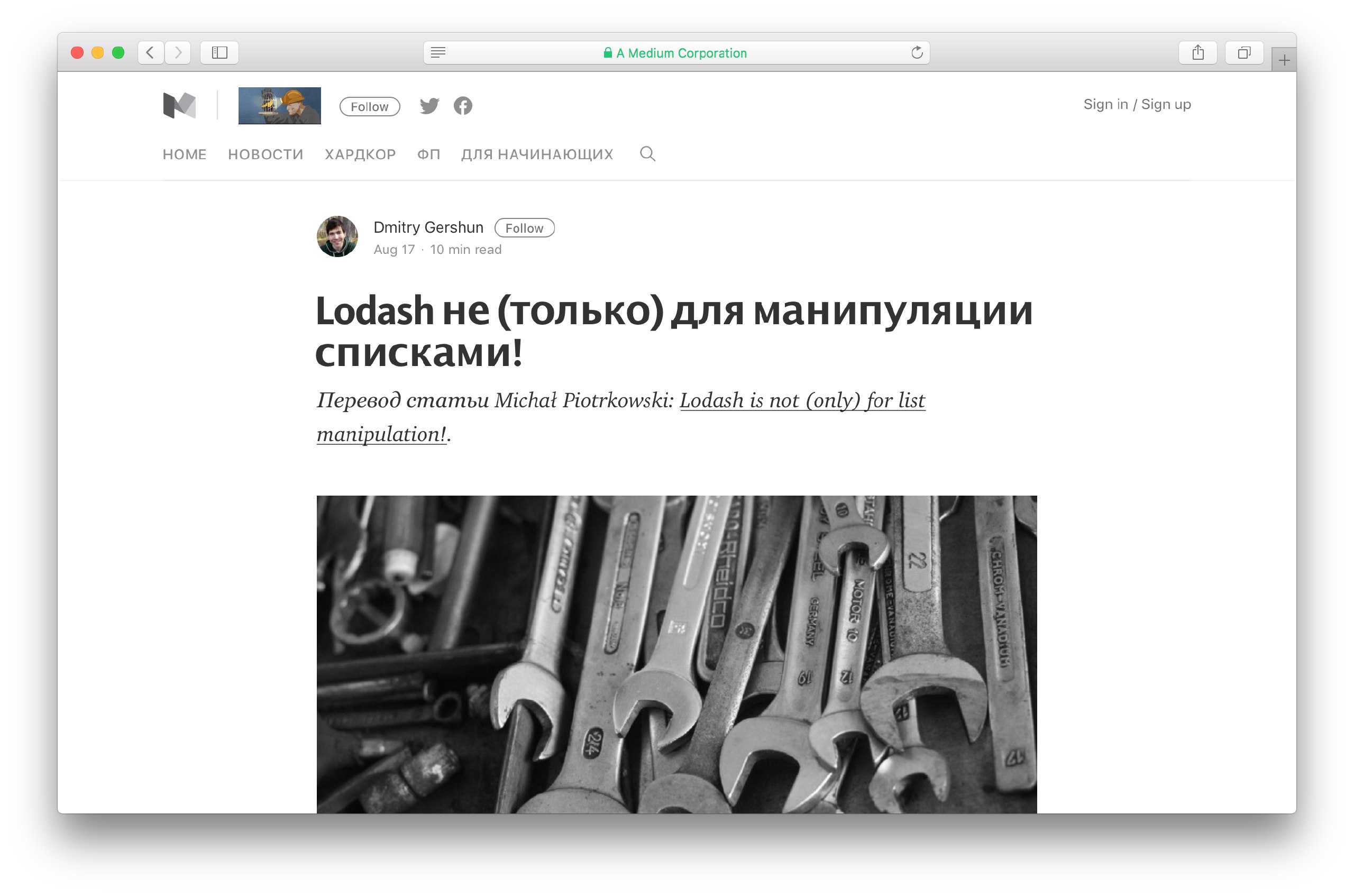This screenshot has height=896, width=1354.
Task: Switch to ХАРДКОР section
Action: coord(361,154)
